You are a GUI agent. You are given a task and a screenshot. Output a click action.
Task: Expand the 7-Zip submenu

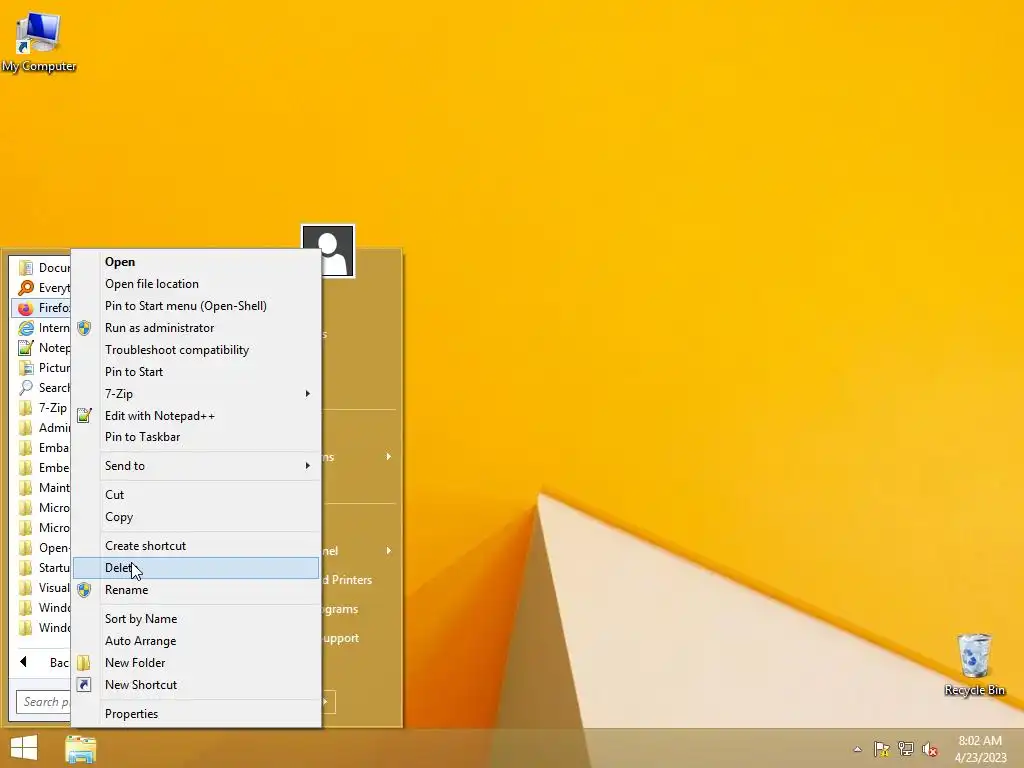click(196, 394)
